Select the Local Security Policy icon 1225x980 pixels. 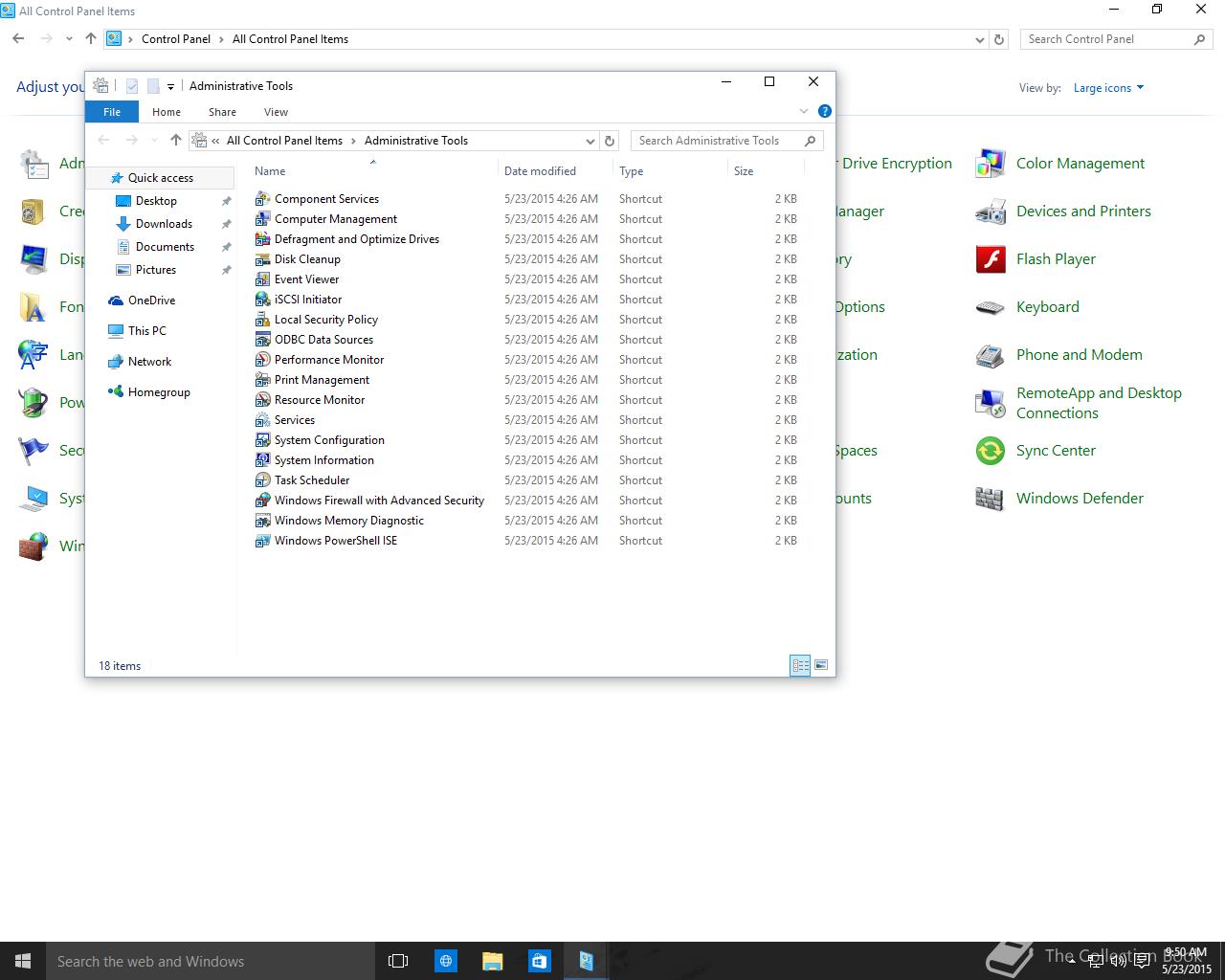(262, 320)
